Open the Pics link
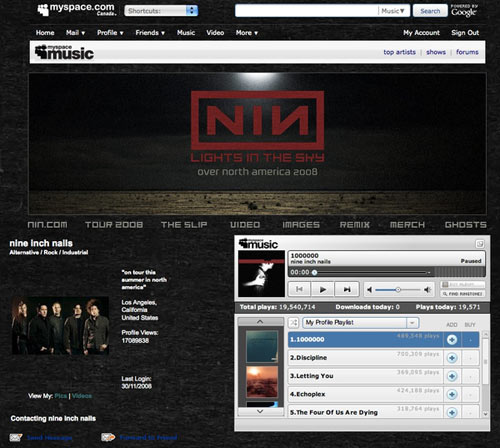The height and width of the screenshot is (448, 500). pyautogui.click(x=61, y=396)
